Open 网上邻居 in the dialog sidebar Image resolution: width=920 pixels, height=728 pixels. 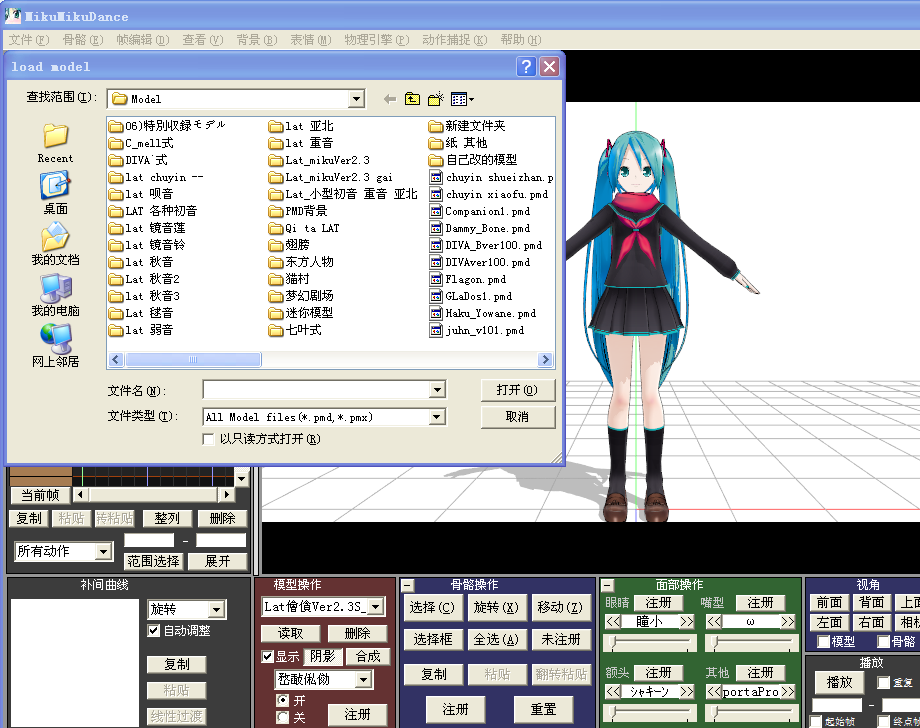tap(56, 346)
